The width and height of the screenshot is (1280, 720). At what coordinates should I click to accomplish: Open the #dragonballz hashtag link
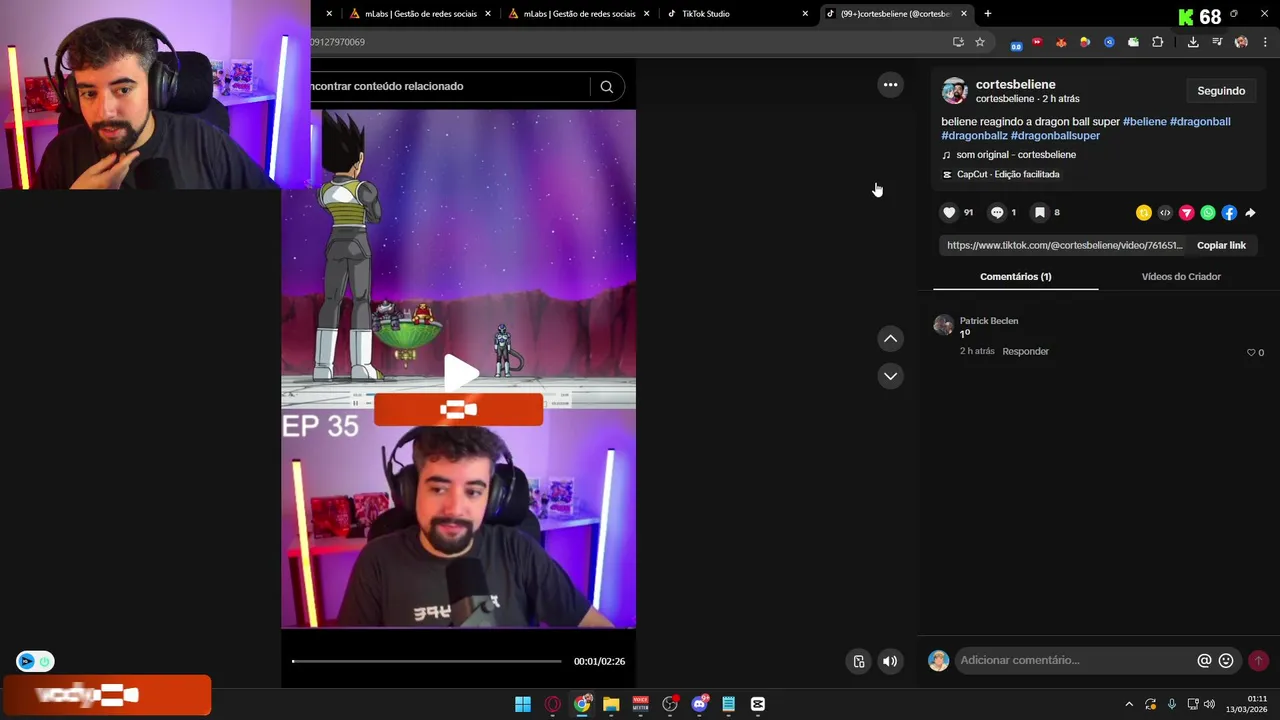(974, 136)
